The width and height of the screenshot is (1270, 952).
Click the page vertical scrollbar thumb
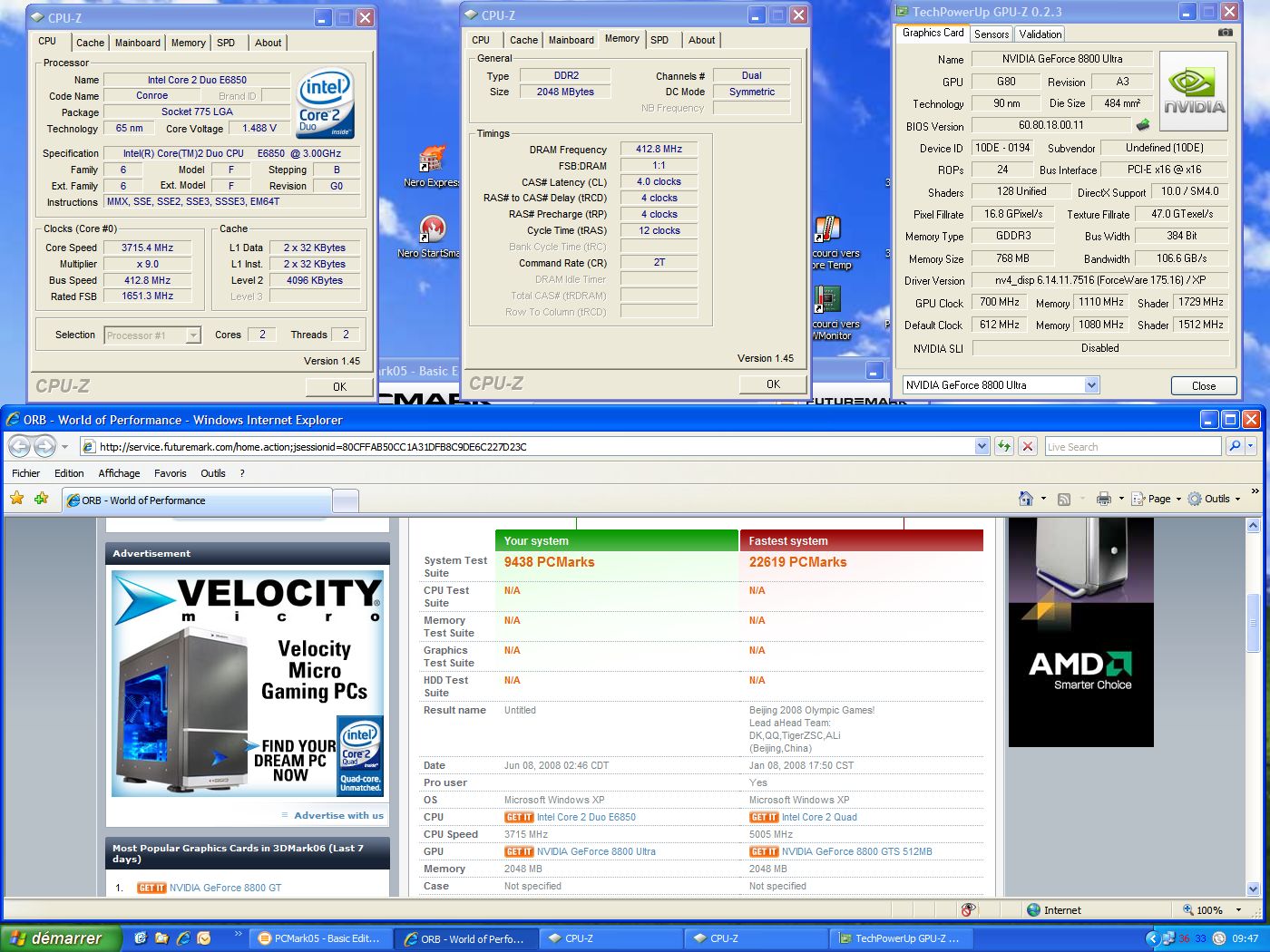pos(1253,623)
